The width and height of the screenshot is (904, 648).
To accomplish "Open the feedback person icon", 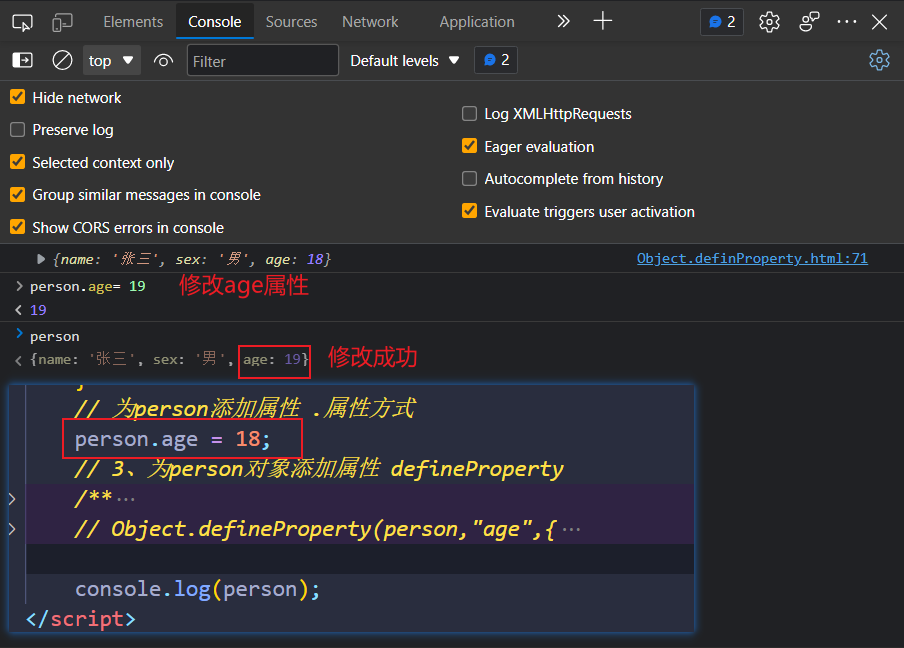I will (809, 22).
